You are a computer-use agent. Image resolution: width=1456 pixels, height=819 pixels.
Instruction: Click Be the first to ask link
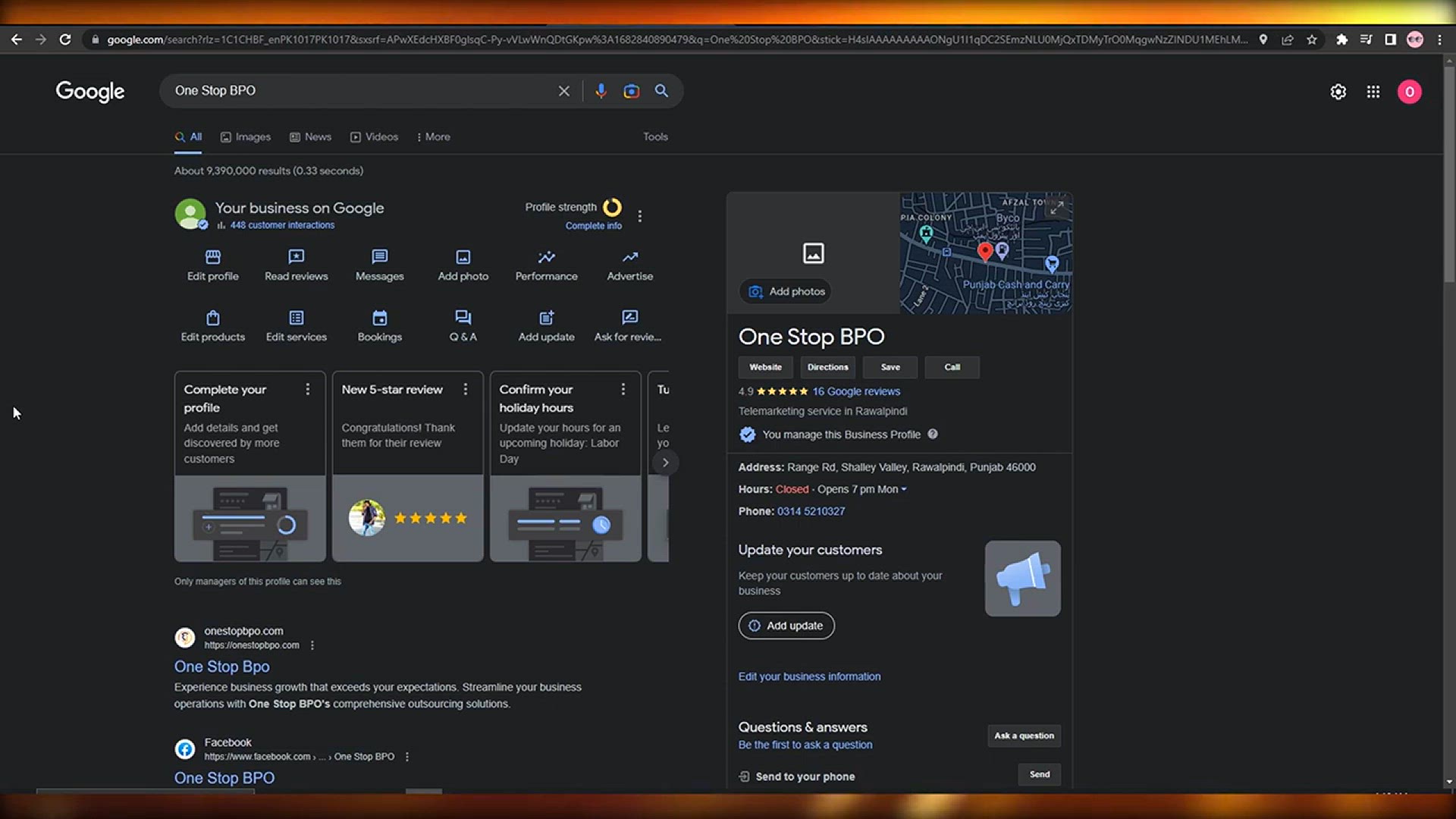(805, 745)
